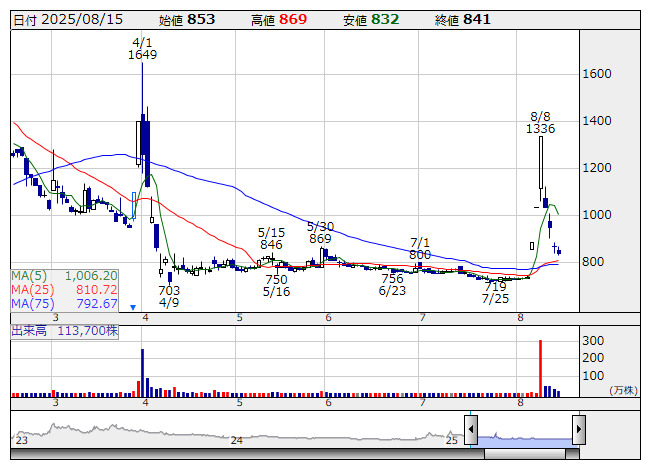This screenshot has width=653, height=470.
Task: Click the 703 4/9 low label
Action: pyautogui.click(x=169, y=296)
